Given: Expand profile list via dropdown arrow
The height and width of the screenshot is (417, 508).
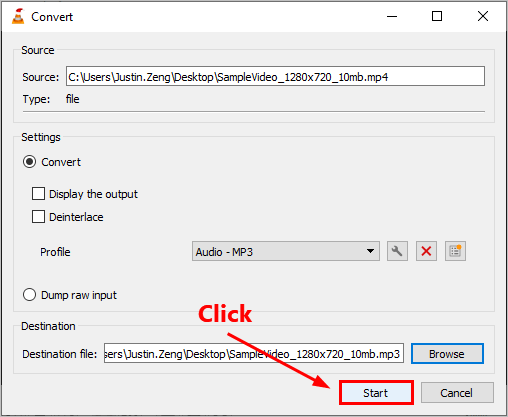Looking at the screenshot, I should 370,251.
